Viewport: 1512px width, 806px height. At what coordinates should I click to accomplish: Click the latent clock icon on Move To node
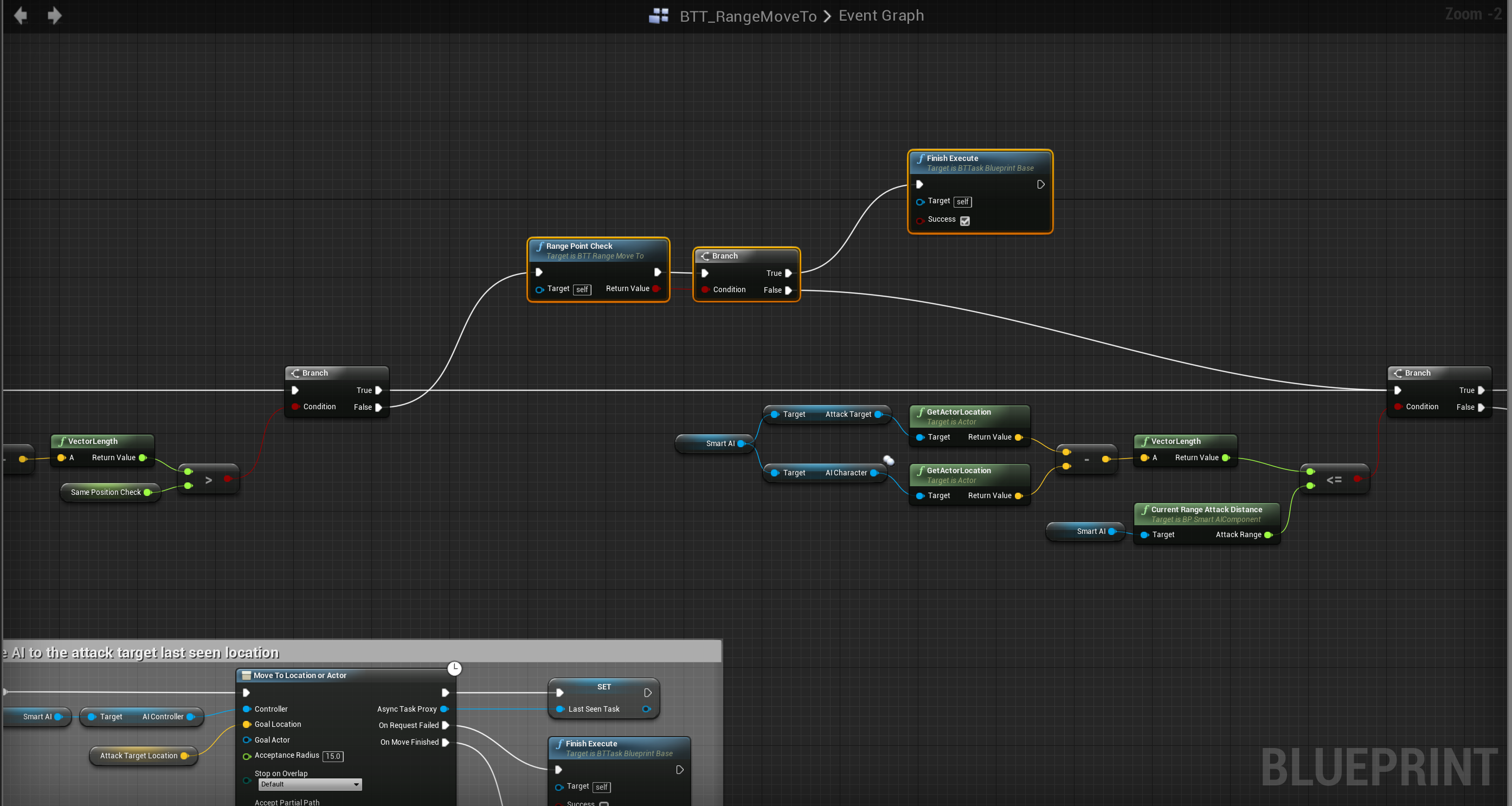[454, 668]
